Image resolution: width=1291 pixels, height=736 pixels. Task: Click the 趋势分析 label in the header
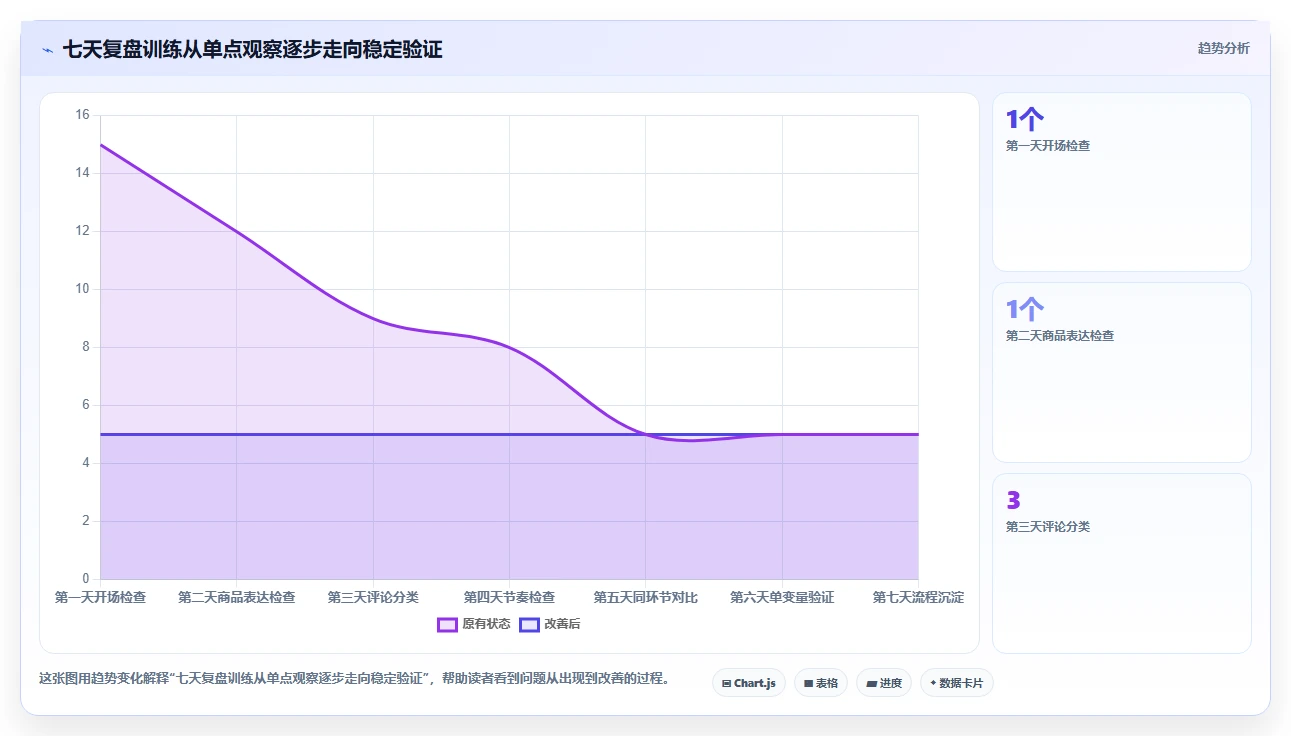pyautogui.click(x=1224, y=48)
